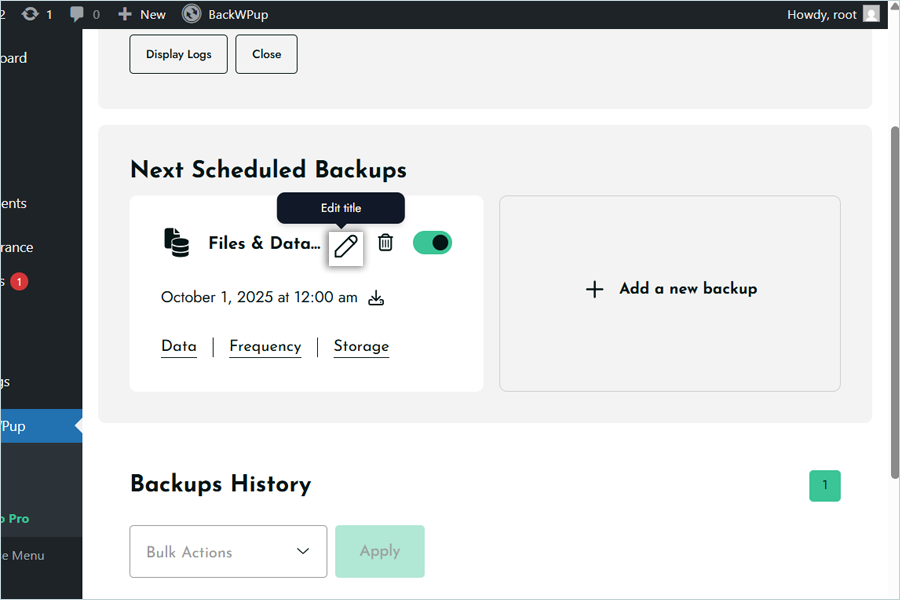Open the Frequency settings link
The image size is (900, 600).
(265, 346)
